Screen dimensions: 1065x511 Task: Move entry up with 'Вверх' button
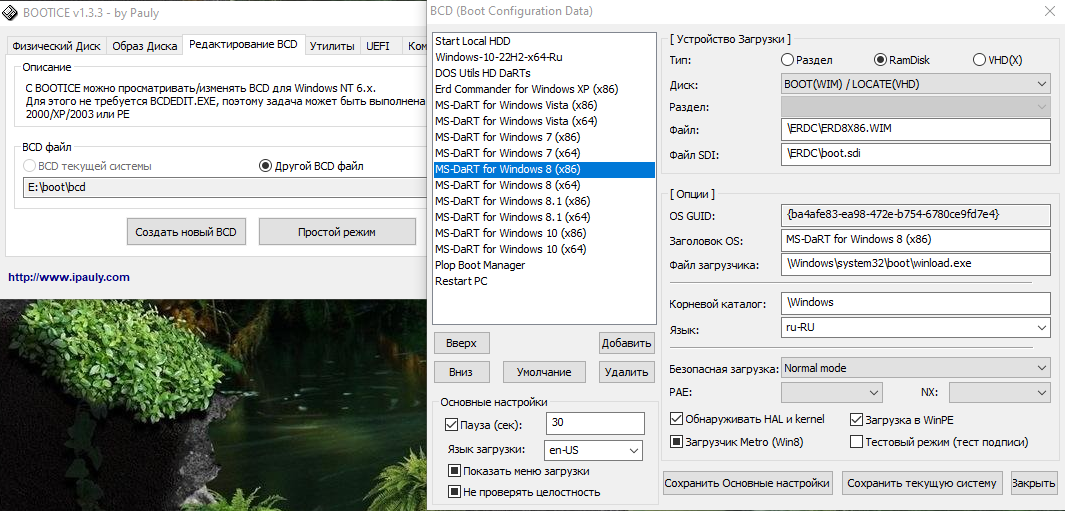pos(461,343)
